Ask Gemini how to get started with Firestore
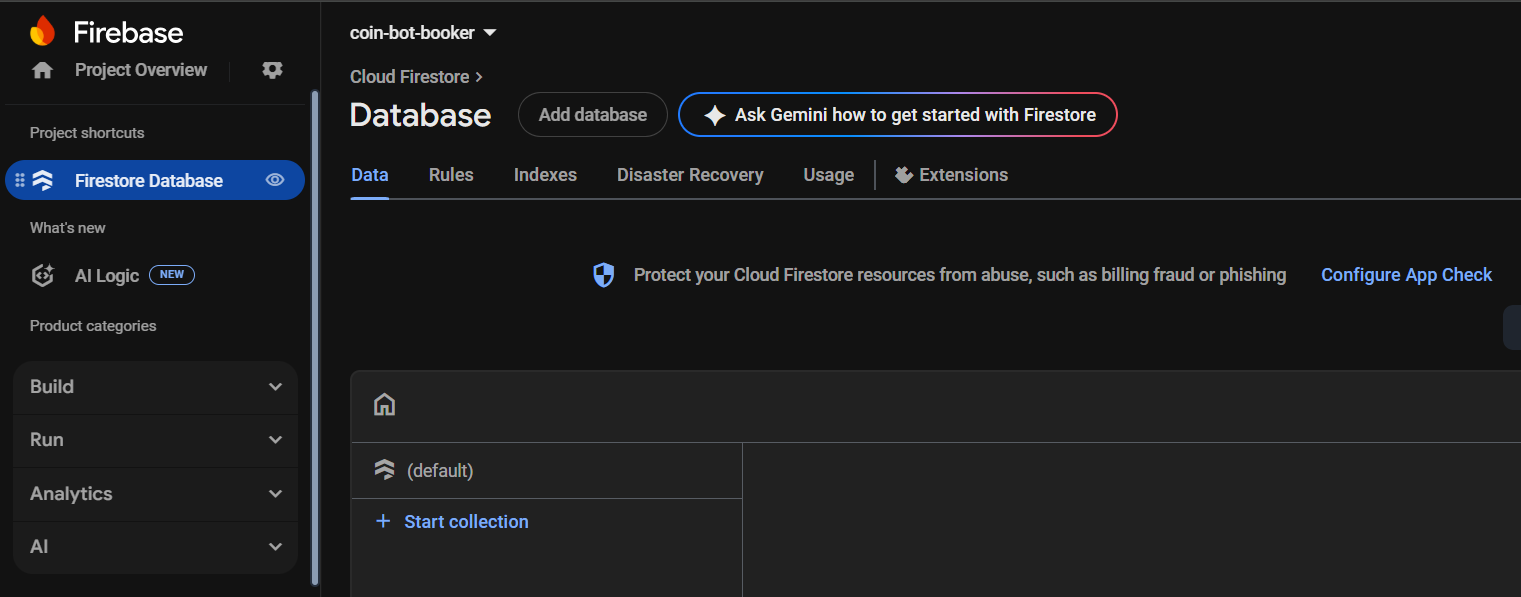1521x597 pixels. pos(898,115)
